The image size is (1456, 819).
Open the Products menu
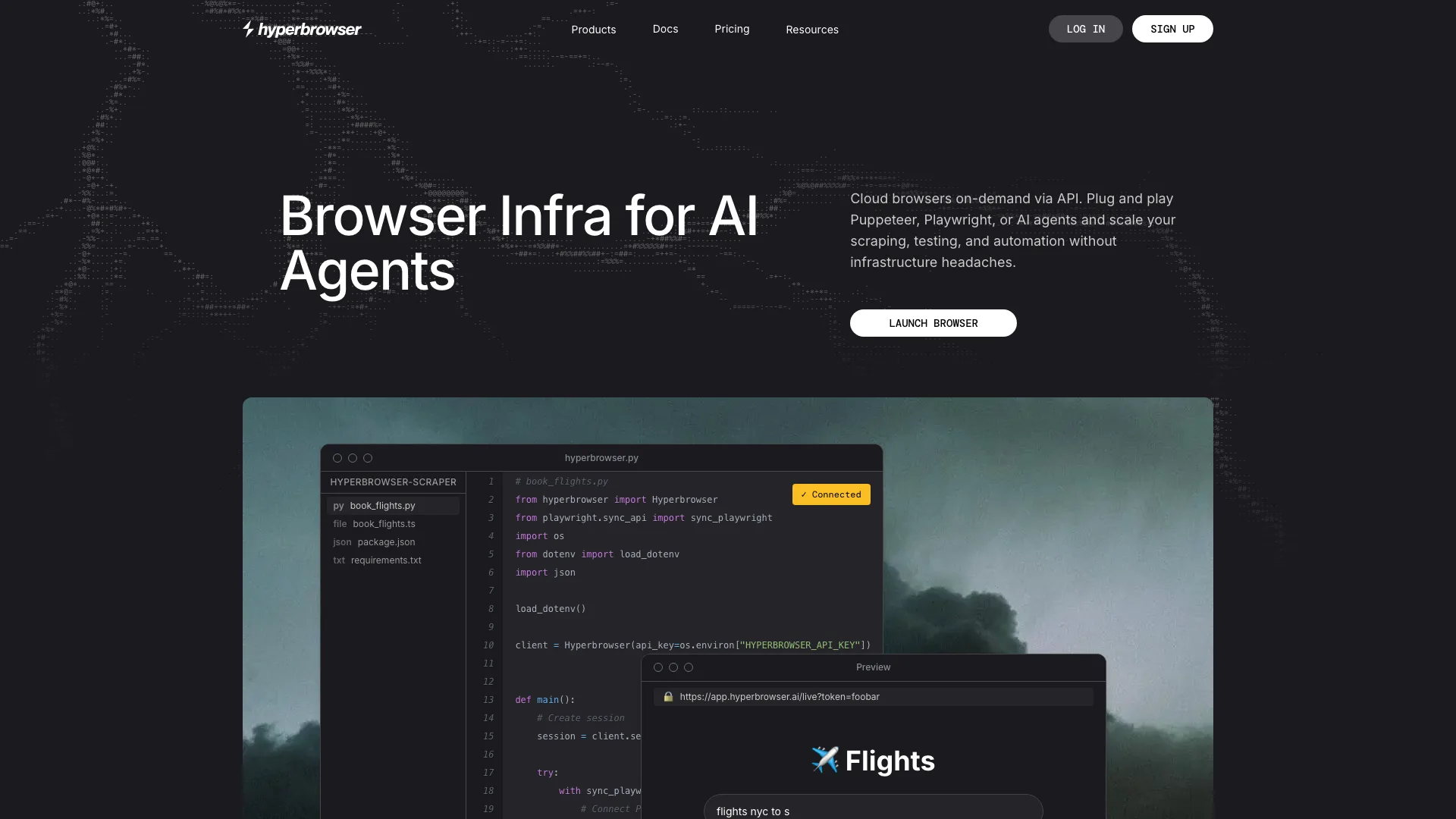click(x=594, y=30)
